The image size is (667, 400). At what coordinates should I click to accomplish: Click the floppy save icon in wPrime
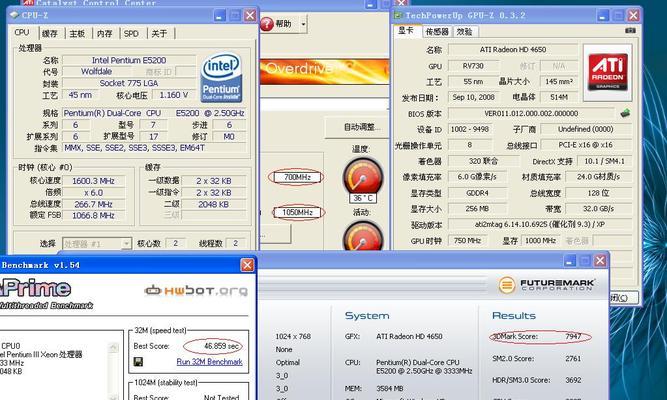point(138,362)
